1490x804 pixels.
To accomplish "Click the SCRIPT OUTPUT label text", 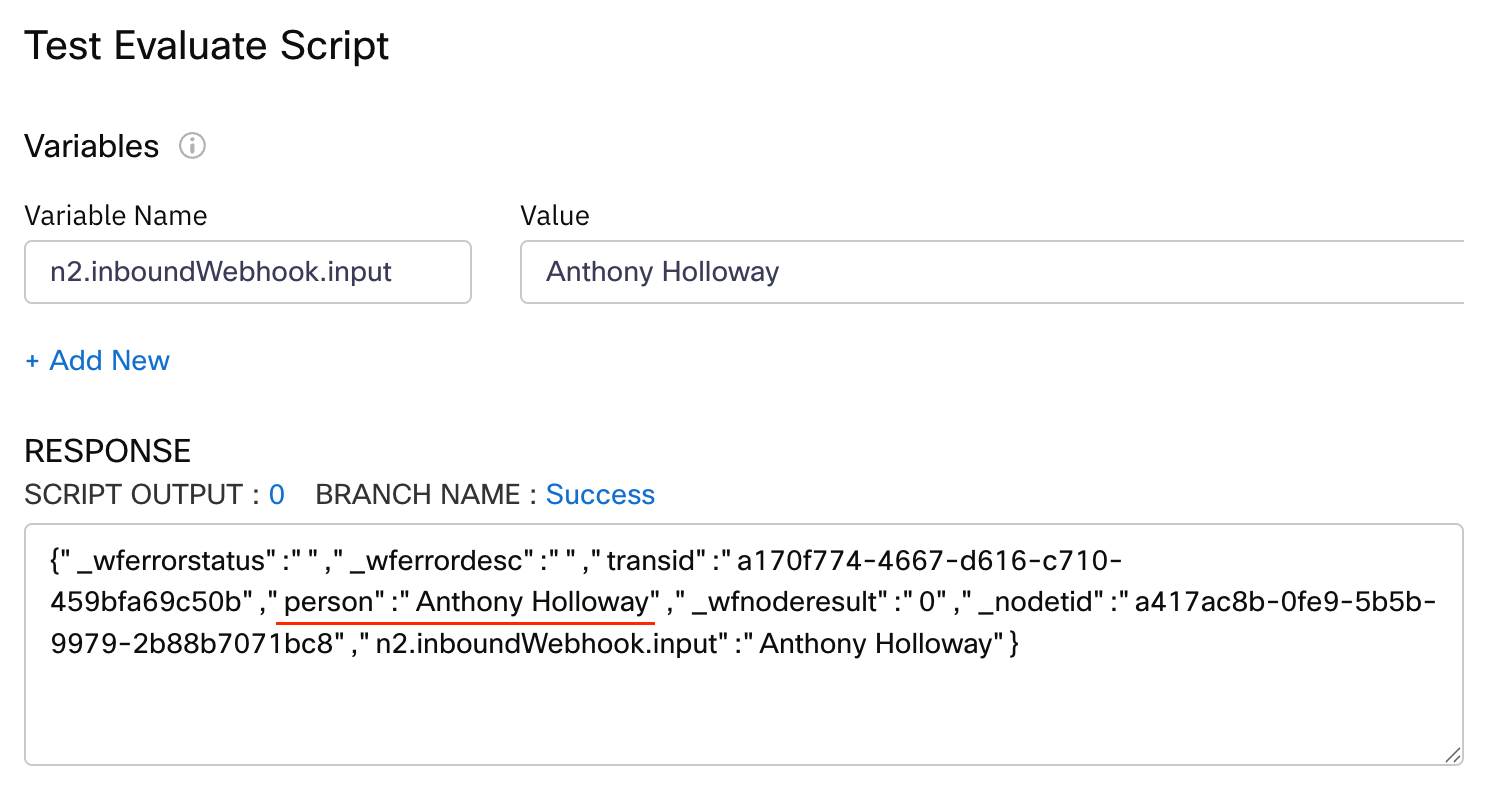I will tap(133, 495).
